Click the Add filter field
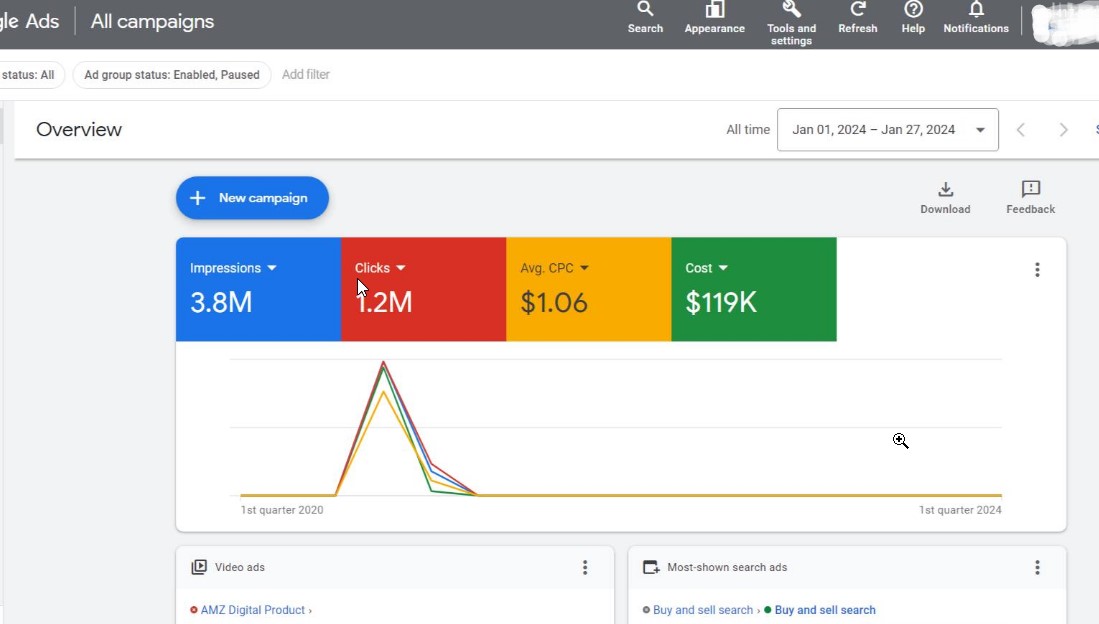The width and height of the screenshot is (1099, 624). [306, 75]
